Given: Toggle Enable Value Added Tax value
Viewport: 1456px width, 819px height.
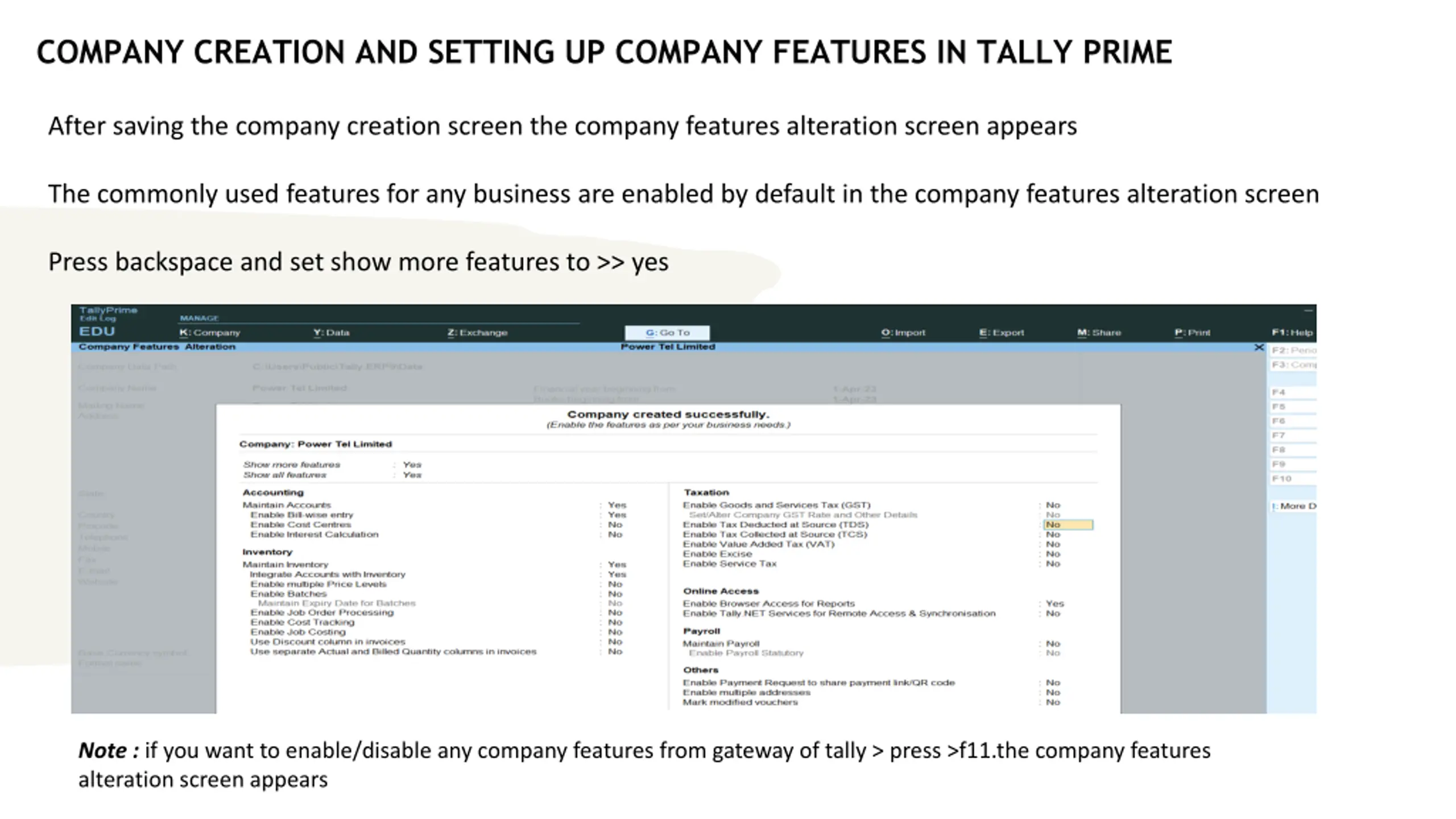Looking at the screenshot, I should (1053, 544).
